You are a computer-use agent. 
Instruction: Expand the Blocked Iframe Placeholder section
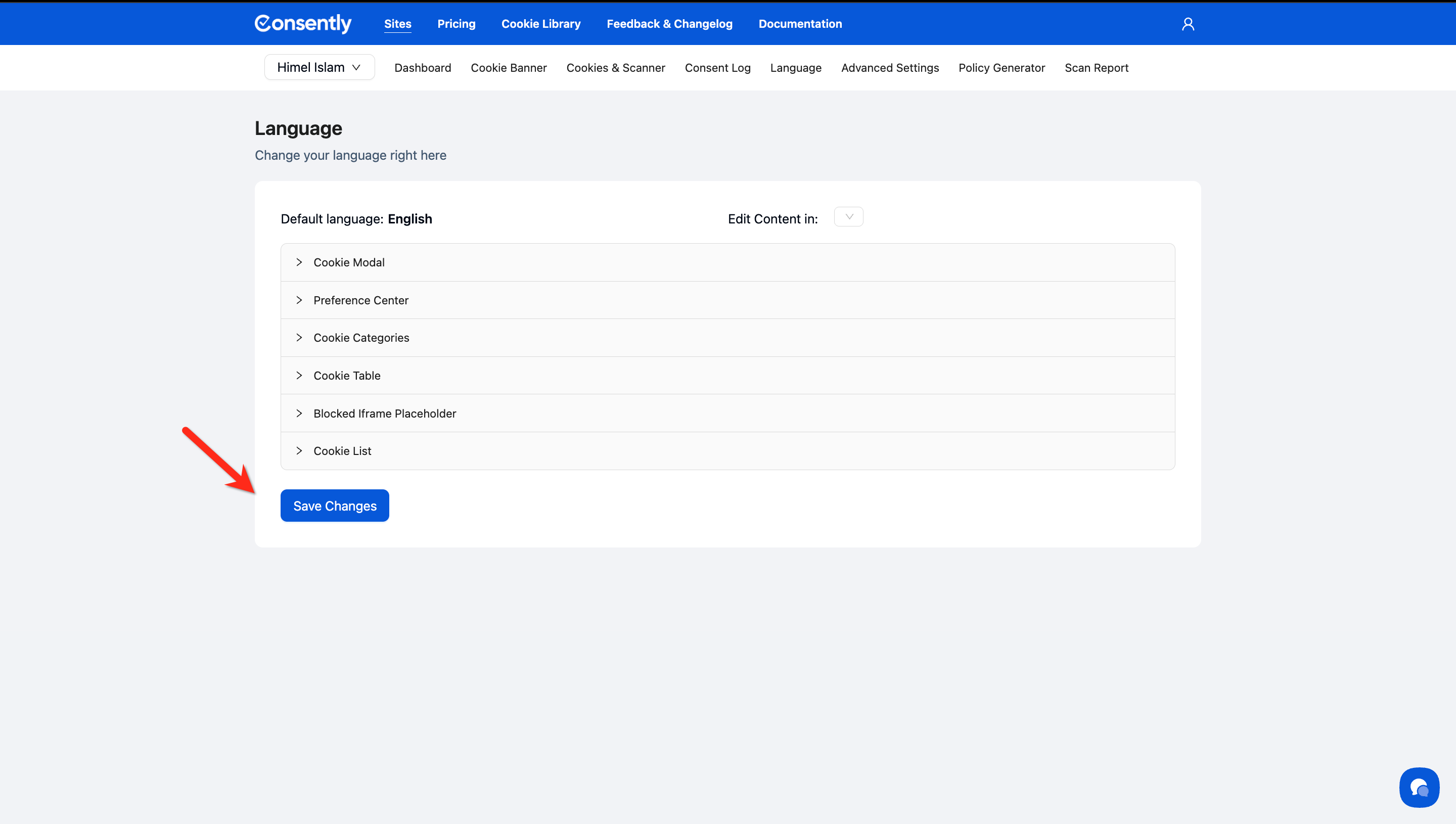pyautogui.click(x=384, y=414)
